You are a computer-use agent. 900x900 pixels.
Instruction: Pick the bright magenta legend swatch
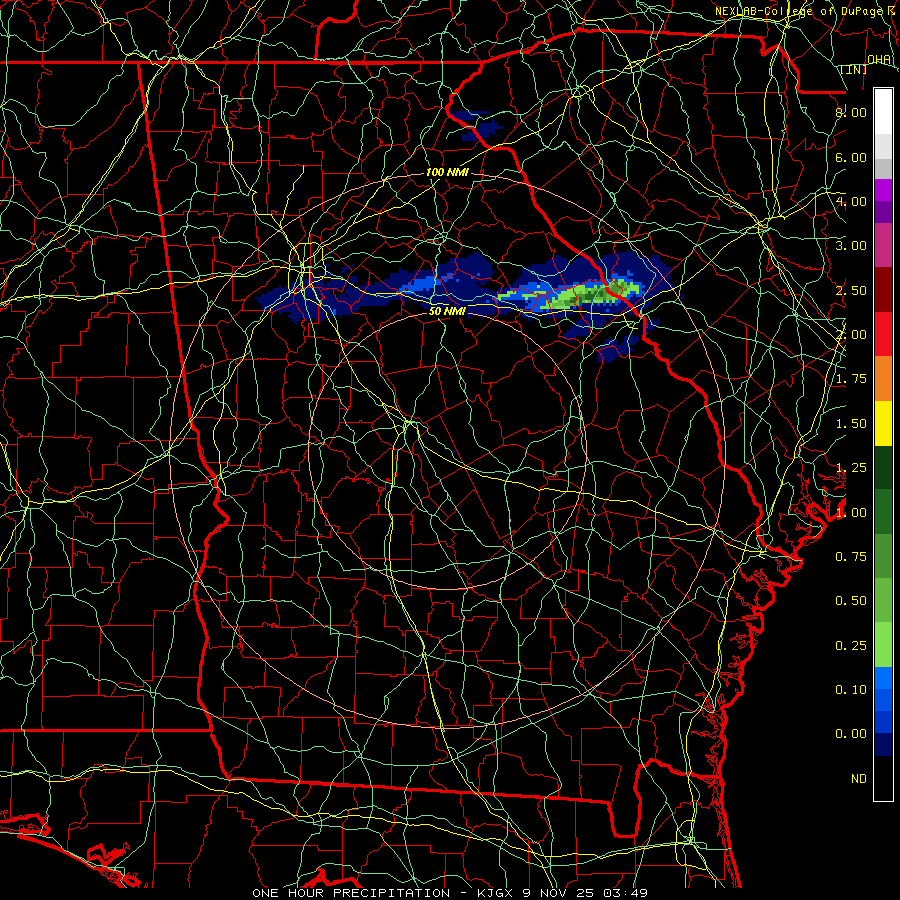point(883,190)
